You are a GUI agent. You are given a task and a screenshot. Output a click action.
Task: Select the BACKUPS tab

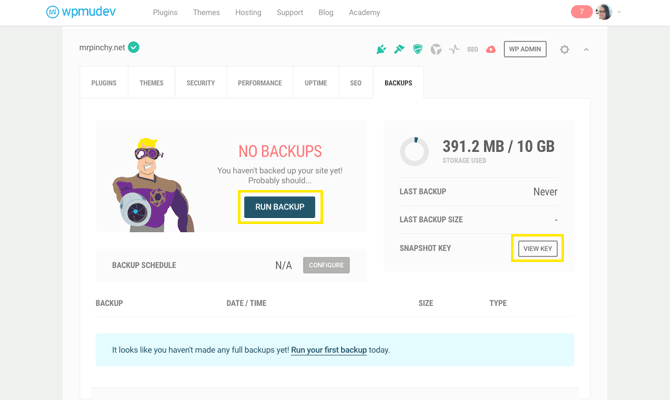point(398,83)
